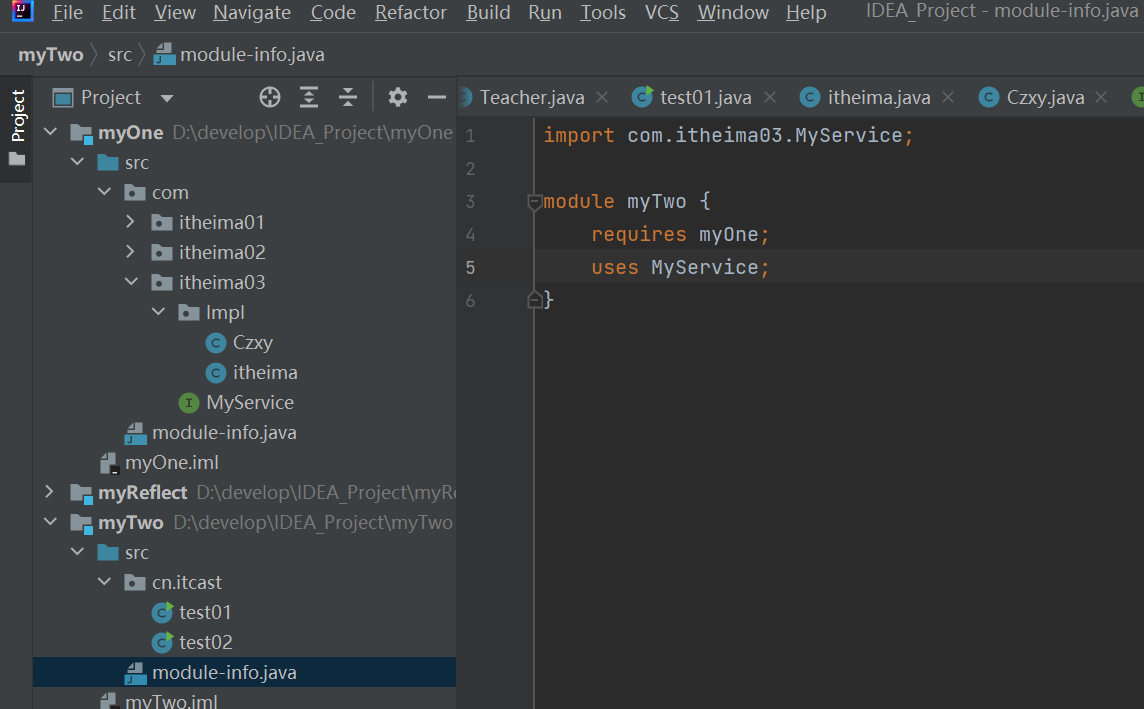
Task: Hide the Project tool window with minus icon
Action: [436, 97]
